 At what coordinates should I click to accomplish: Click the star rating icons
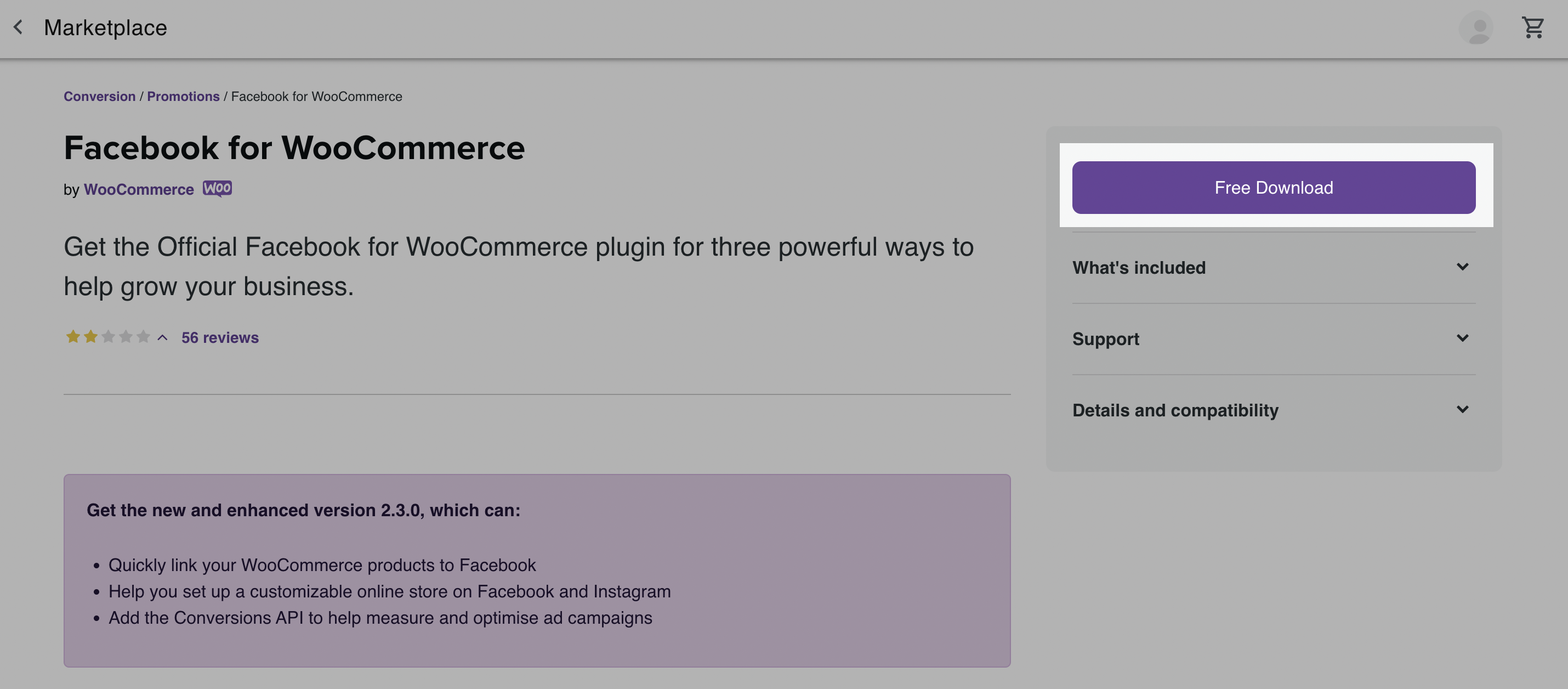[108, 337]
